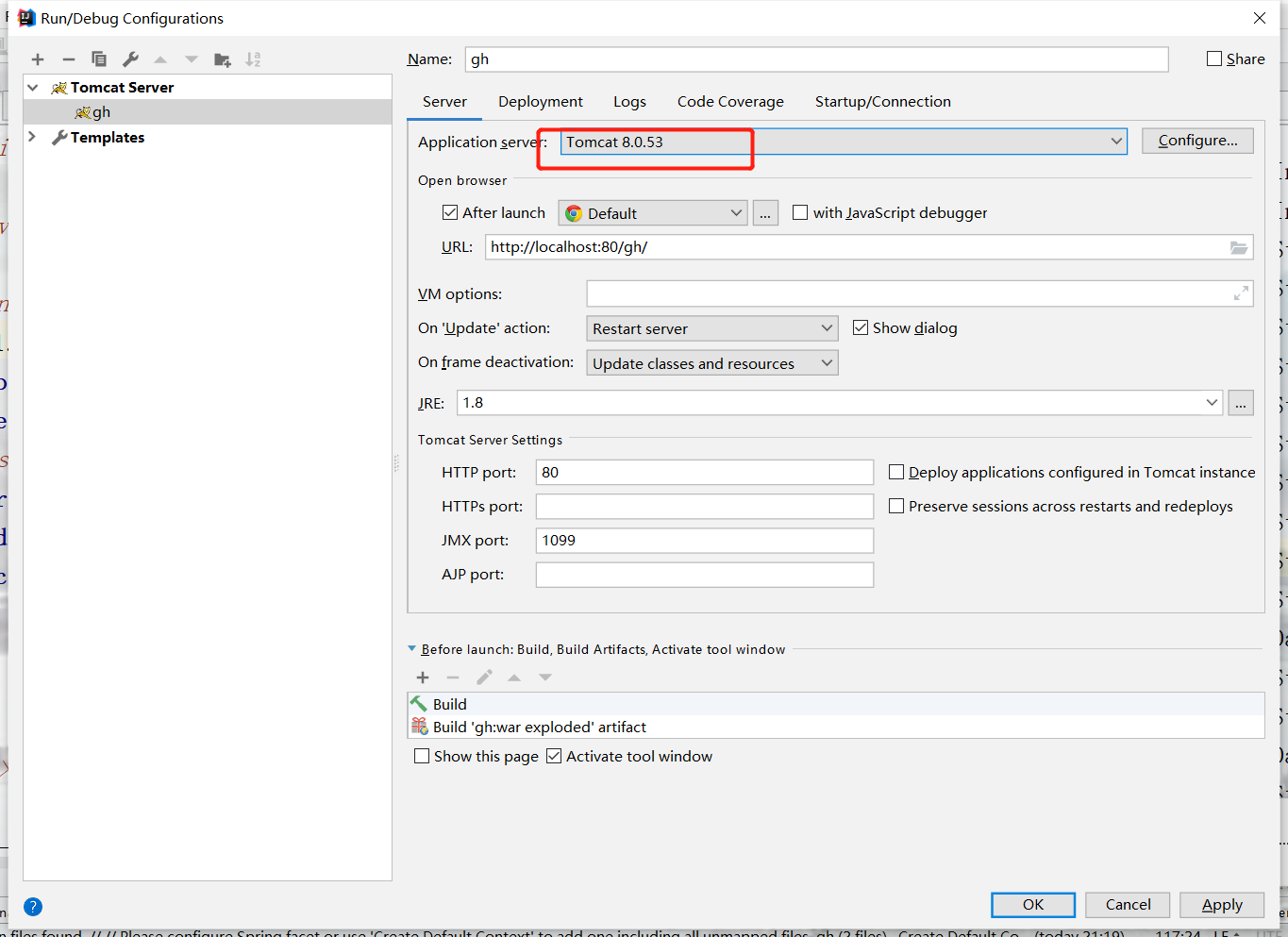The image size is (1288, 937).
Task: Confirm the dialog with OK
Action: pyautogui.click(x=1033, y=905)
